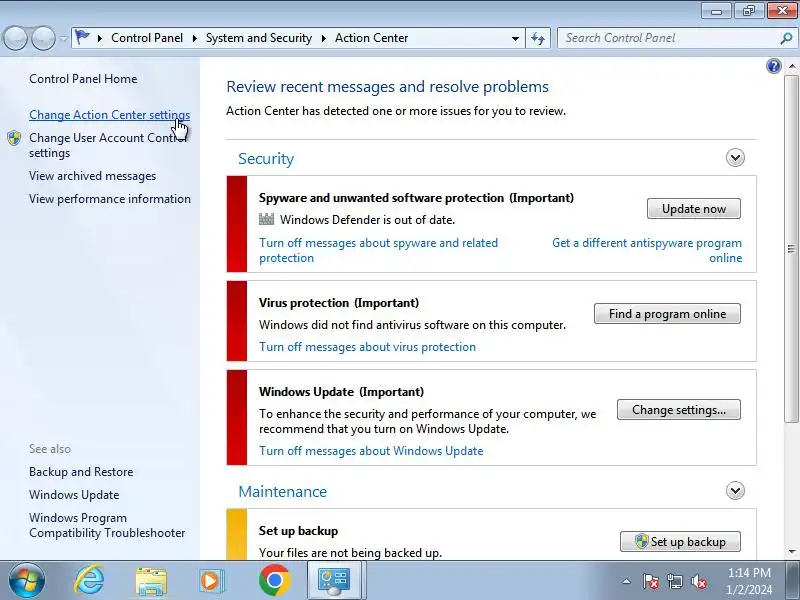Screen dimensions: 800x600
Task: Click Control Panel taskbar button
Action: (x=335, y=581)
